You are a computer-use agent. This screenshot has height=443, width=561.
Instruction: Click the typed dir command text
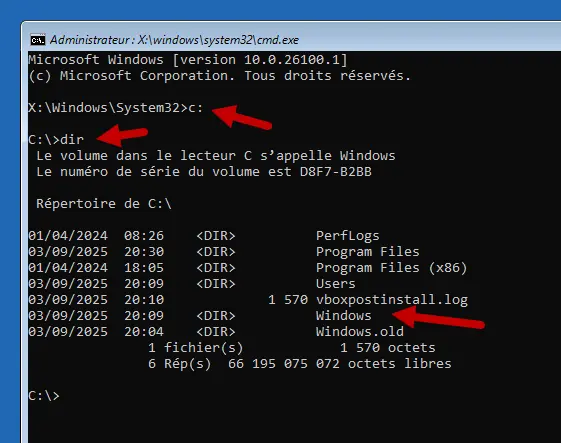[72, 139]
